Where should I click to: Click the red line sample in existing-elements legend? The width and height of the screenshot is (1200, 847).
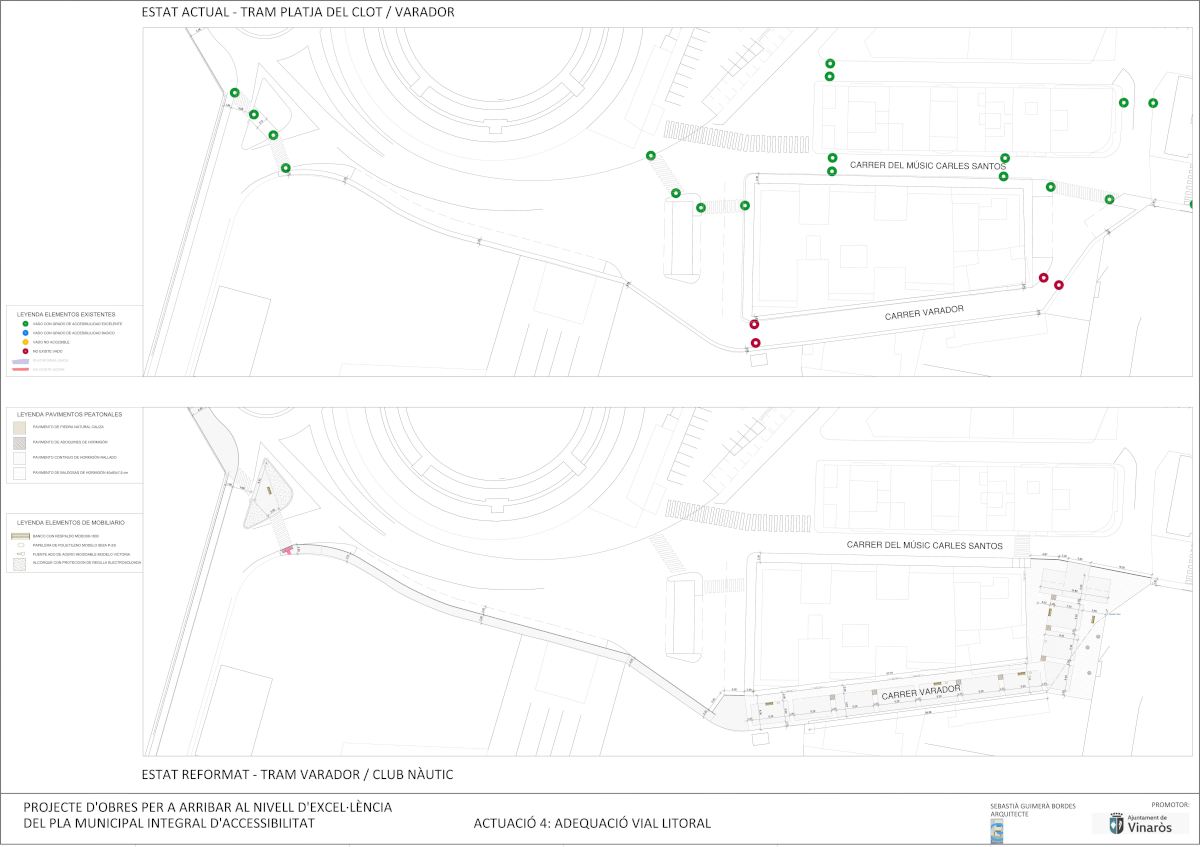pos(19,369)
